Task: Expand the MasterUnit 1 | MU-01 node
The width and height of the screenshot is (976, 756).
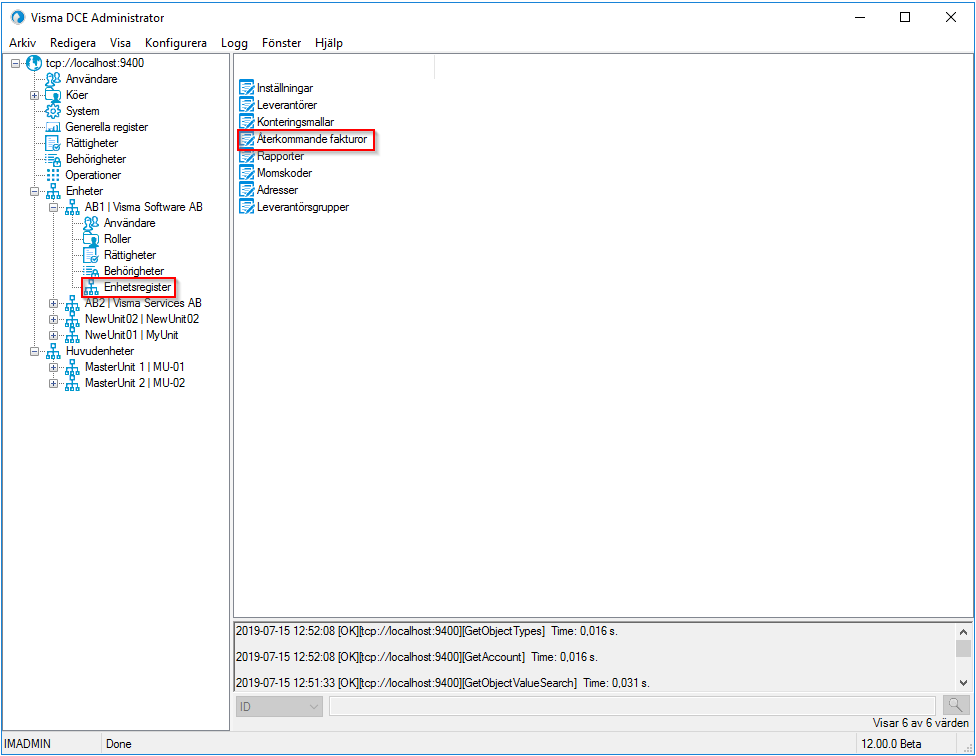Action: [x=52, y=367]
